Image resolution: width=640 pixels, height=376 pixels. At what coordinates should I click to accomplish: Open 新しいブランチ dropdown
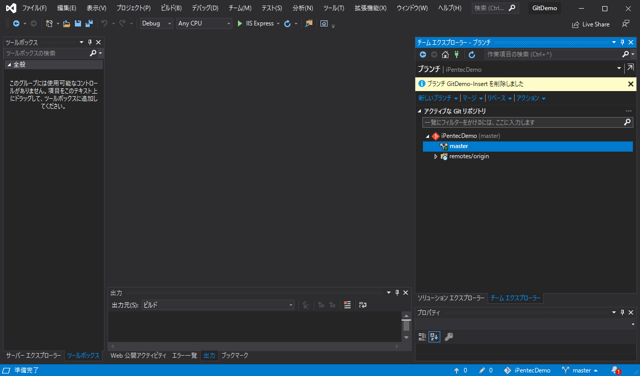pos(438,98)
